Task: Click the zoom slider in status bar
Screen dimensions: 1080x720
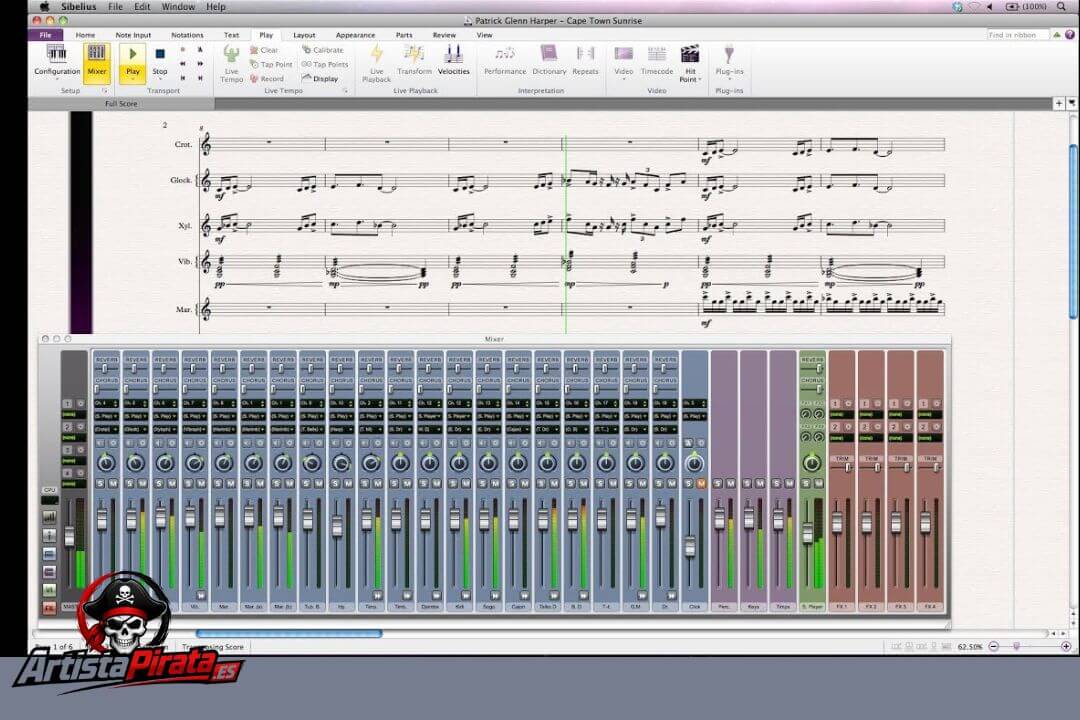Action: coord(1017,646)
